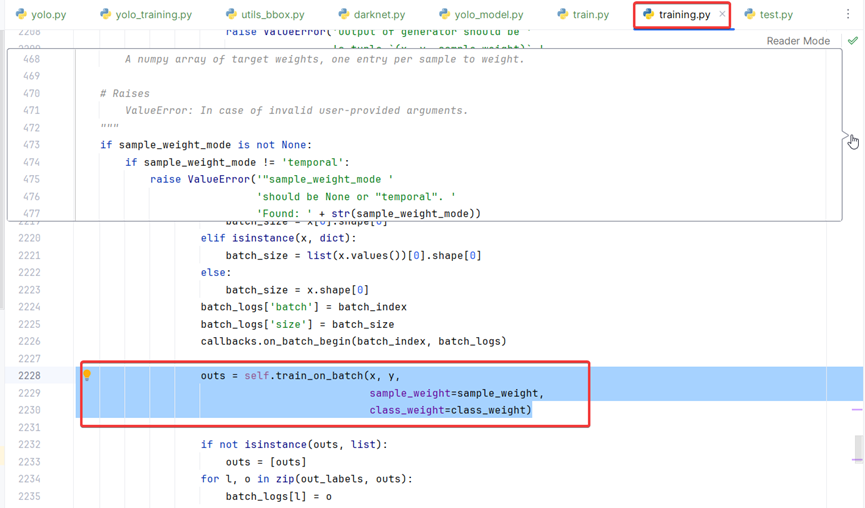This screenshot has width=865, height=508.
Task: Click the yellow lightbulb intention icon
Action: point(87,376)
